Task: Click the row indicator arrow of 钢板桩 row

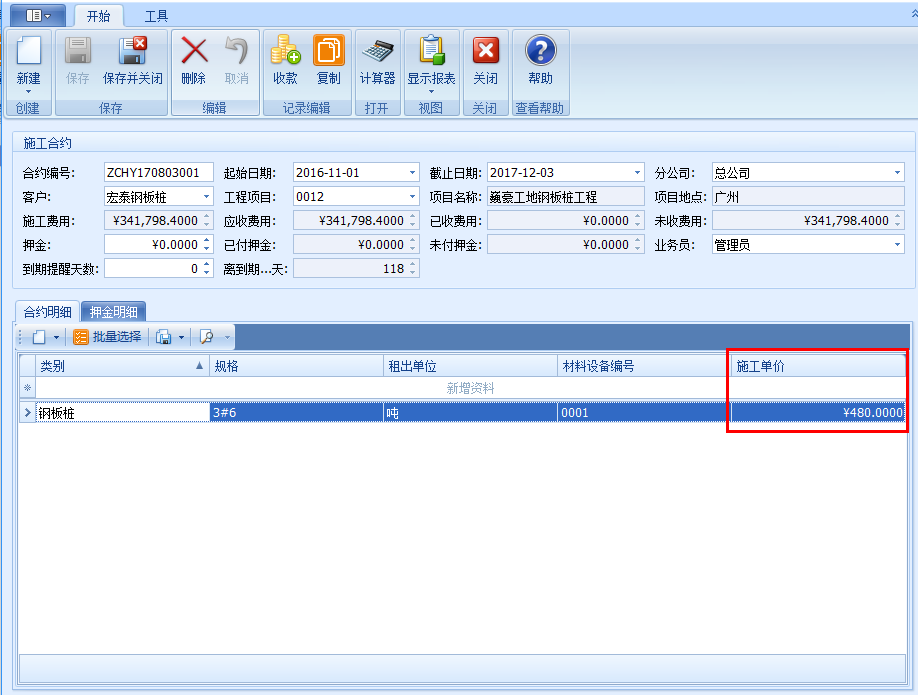Action: pyautogui.click(x=28, y=413)
